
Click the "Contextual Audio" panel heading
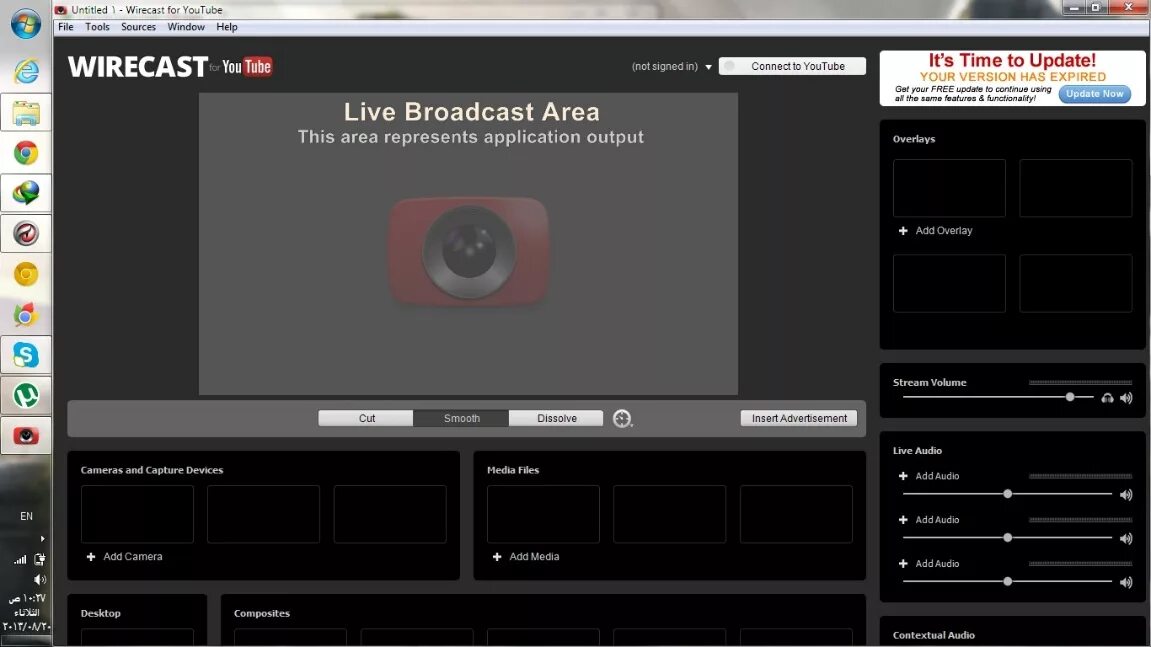(x=934, y=635)
